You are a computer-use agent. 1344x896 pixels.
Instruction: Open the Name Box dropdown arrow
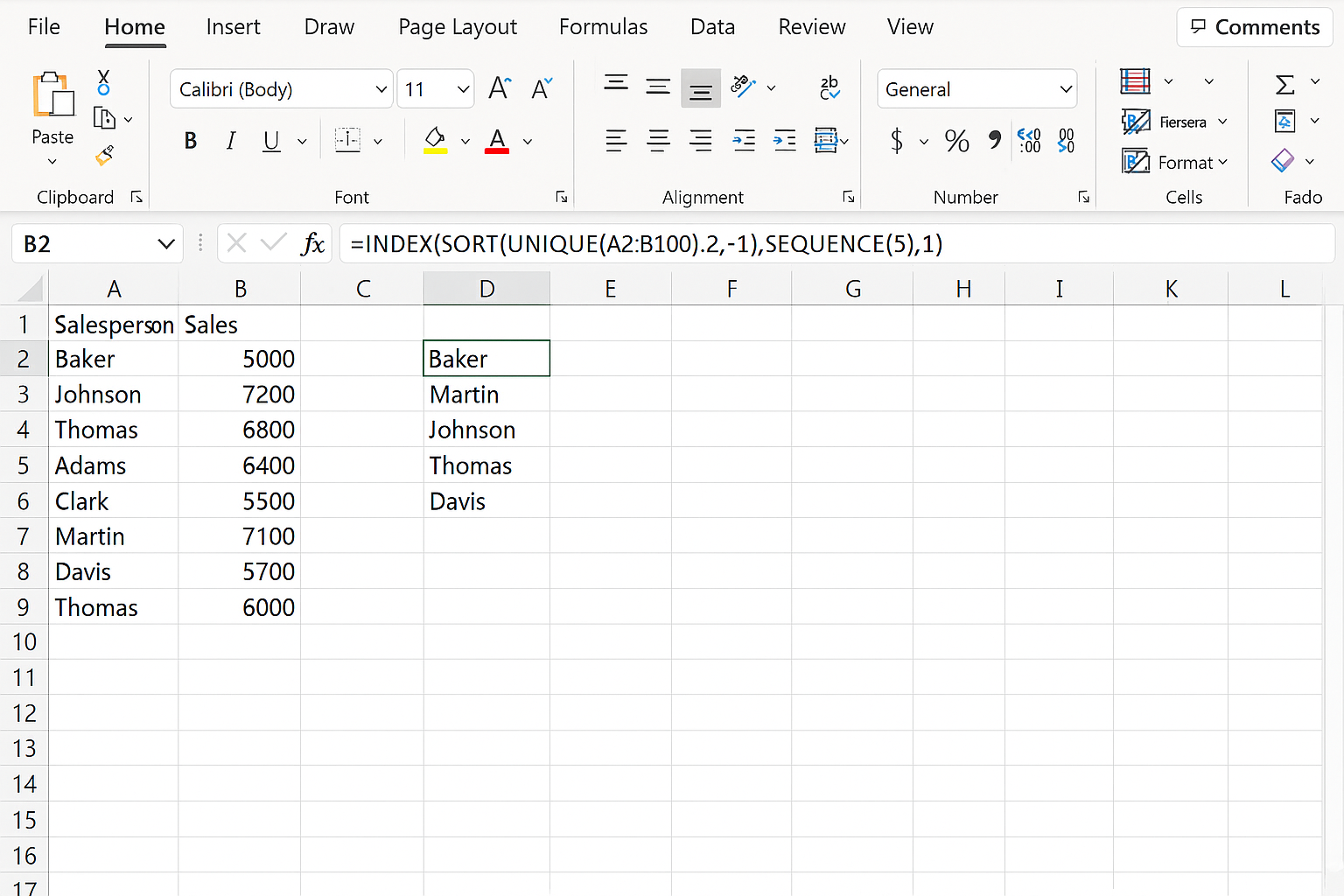[166, 244]
